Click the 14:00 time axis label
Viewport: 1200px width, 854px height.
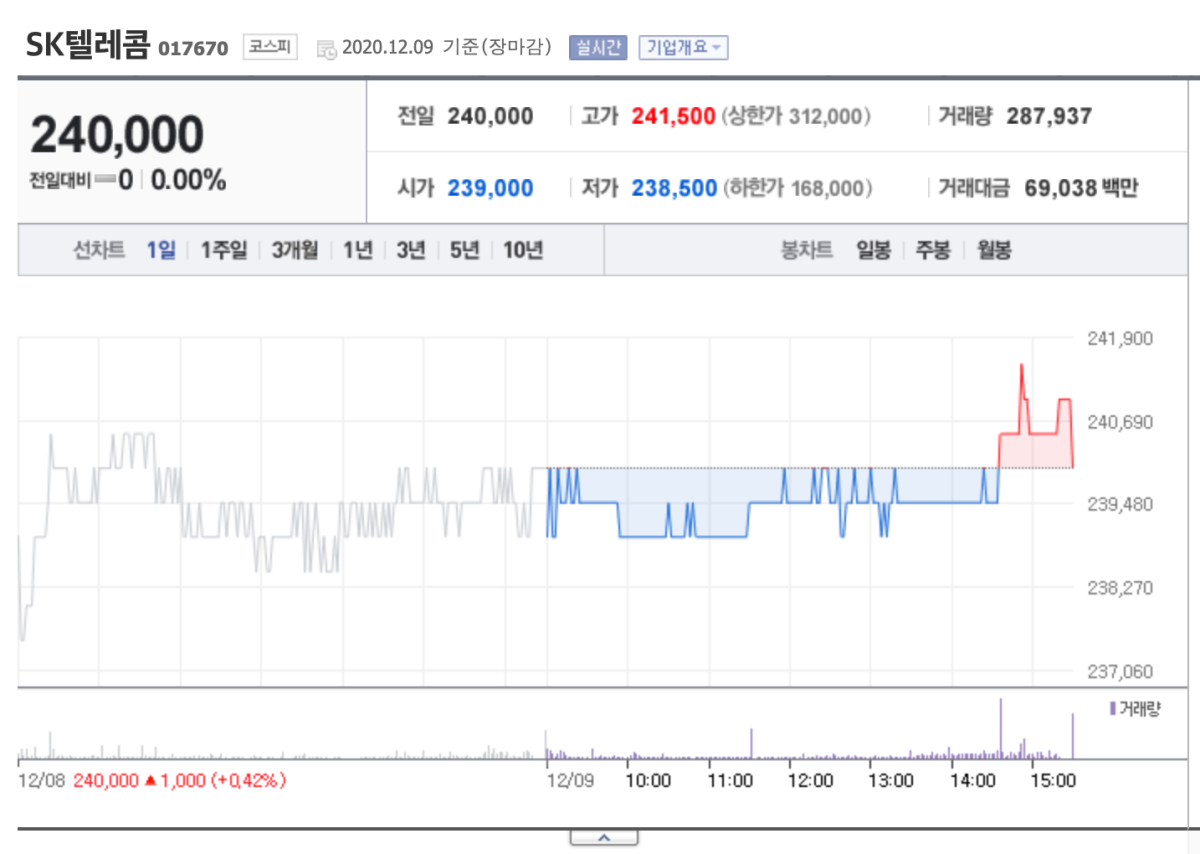pyautogui.click(x=972, y=780)
